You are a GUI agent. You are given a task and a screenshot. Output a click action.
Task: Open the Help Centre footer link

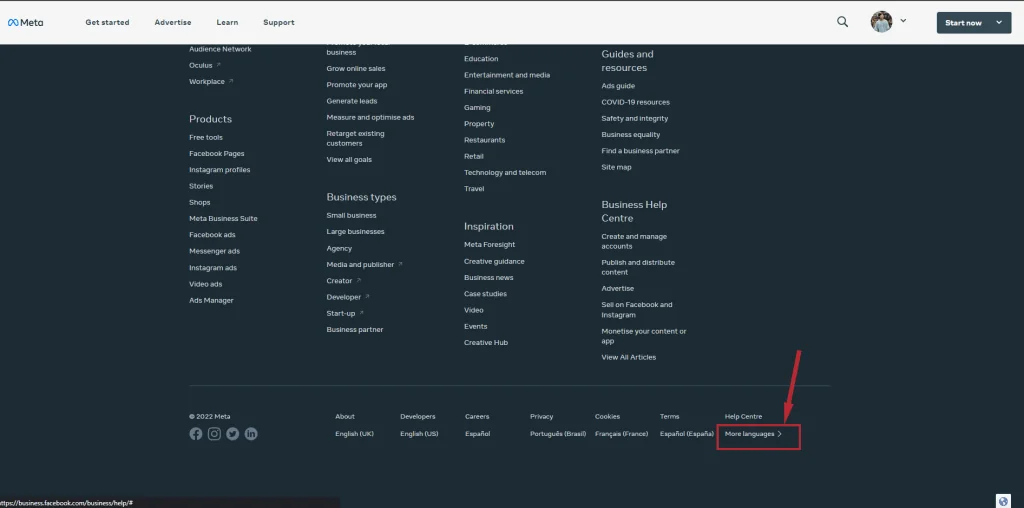point(743,417)
